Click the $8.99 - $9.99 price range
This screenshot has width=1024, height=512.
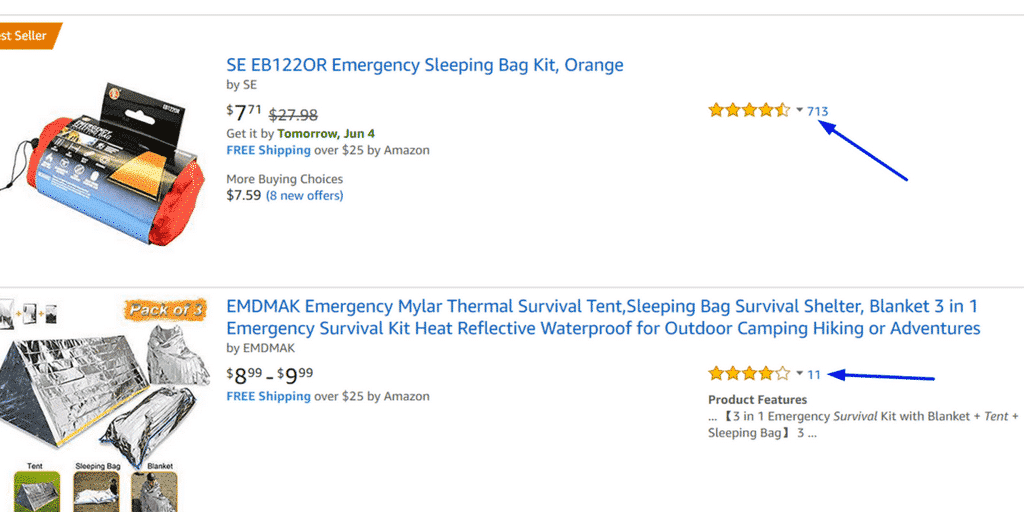(270, 376)
